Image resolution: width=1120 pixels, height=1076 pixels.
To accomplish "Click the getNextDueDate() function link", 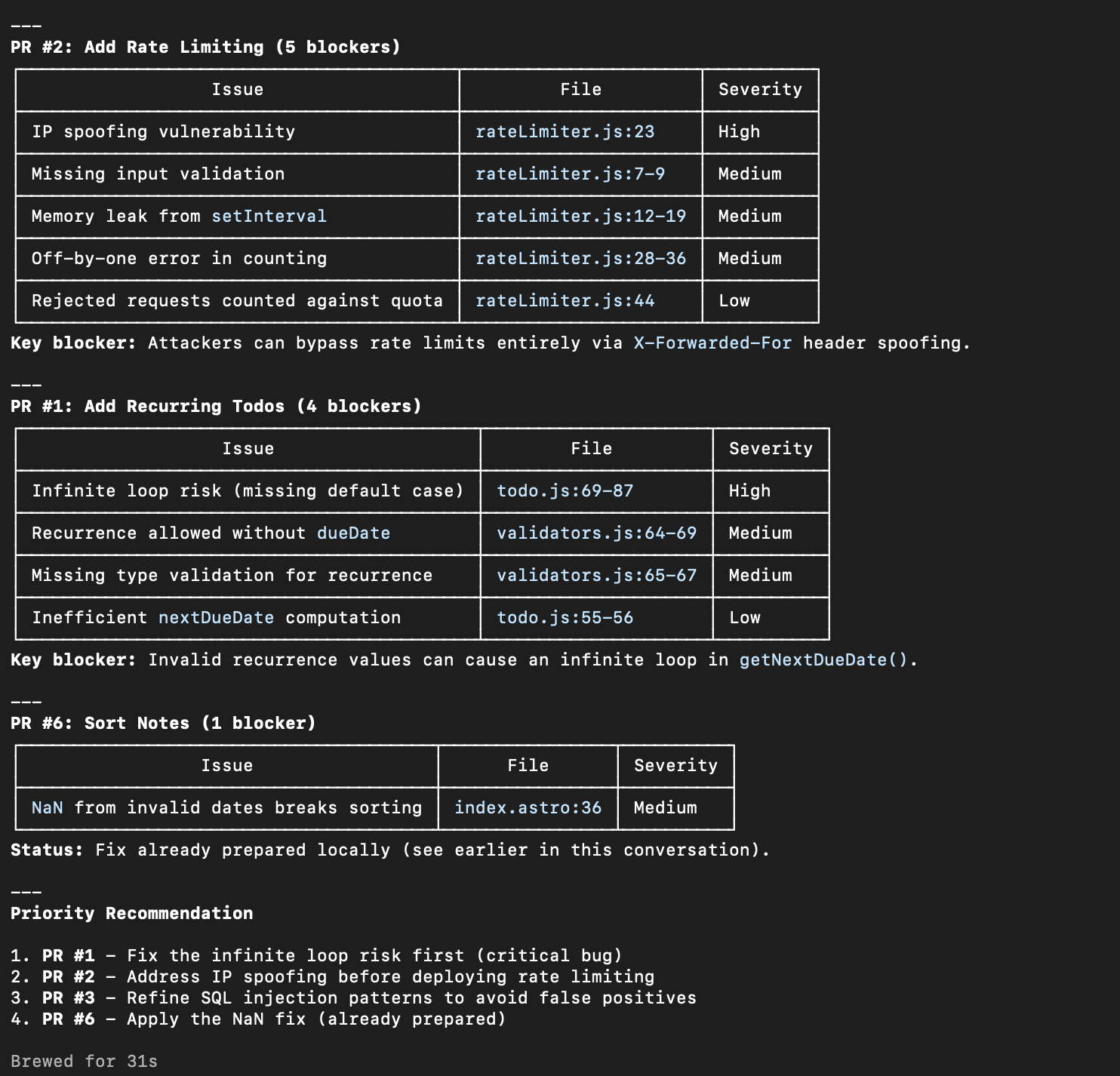I will tap(825, 659).
